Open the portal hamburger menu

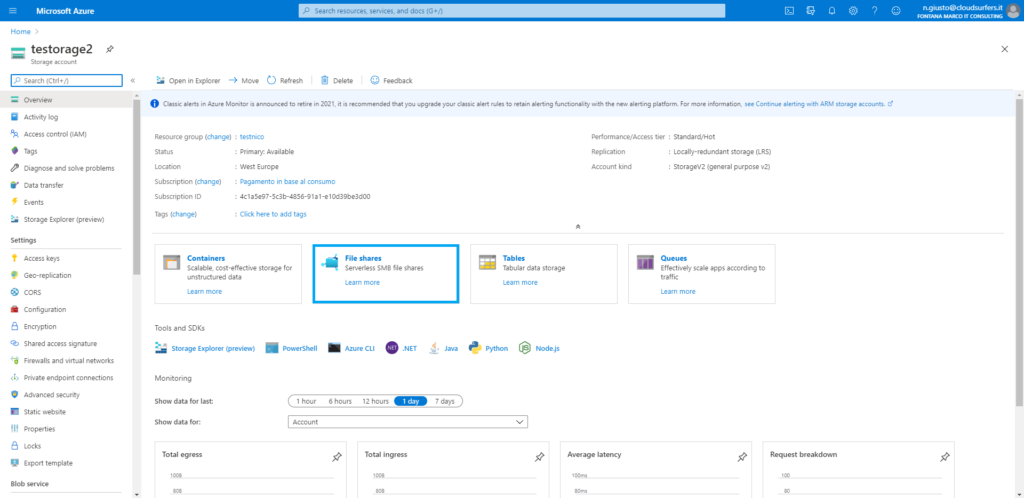[13, 10]
